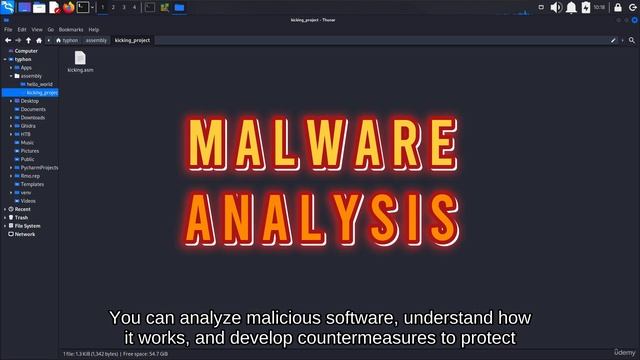This screenshot has height=360, width=640.
Task: Select Public folder in tree
Action: (27, 159)
